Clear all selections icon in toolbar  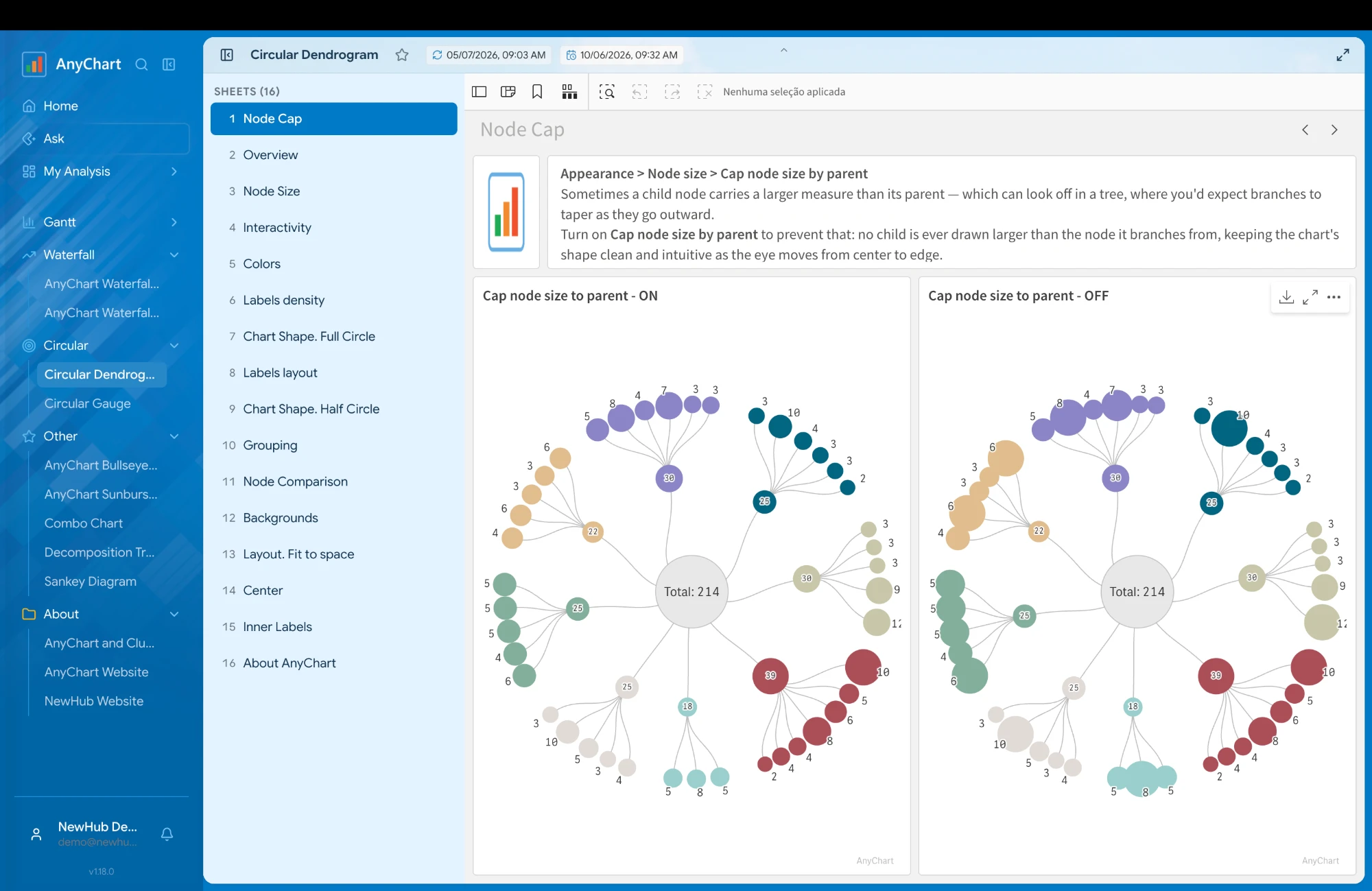705,92
